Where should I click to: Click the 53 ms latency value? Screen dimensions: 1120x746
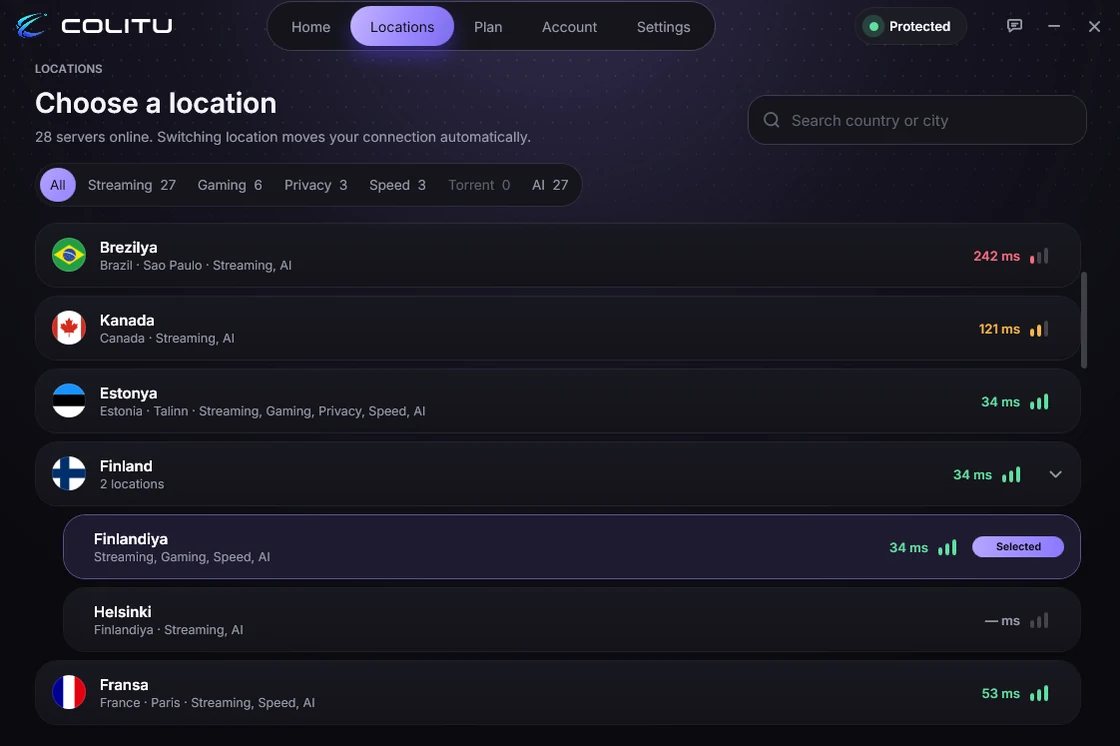tap(1001, 693)
